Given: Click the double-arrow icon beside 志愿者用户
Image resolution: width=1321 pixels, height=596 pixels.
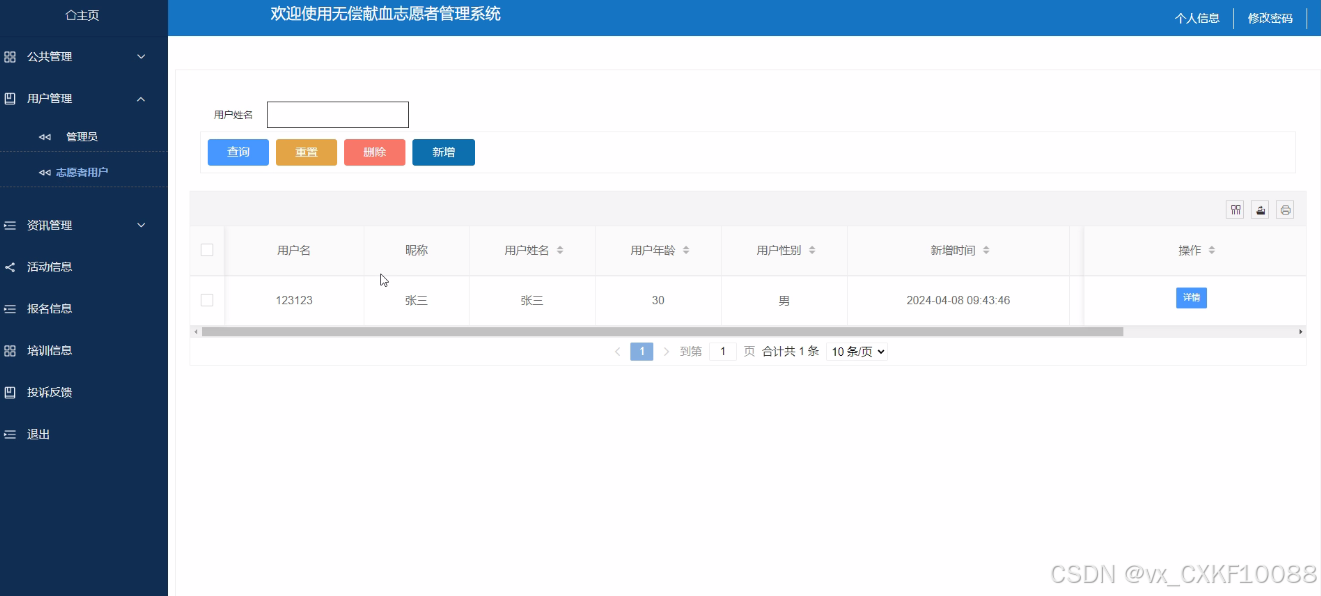Looking at the screenshot, I should tap(44, 173).
